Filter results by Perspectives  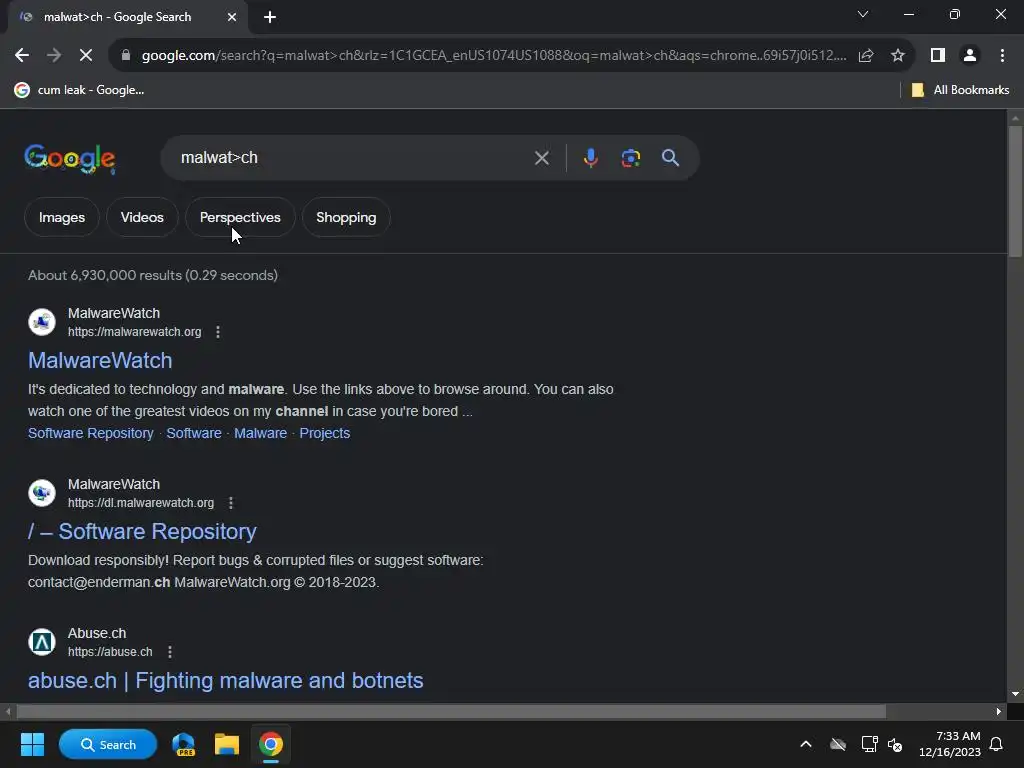tap(240, 217)
